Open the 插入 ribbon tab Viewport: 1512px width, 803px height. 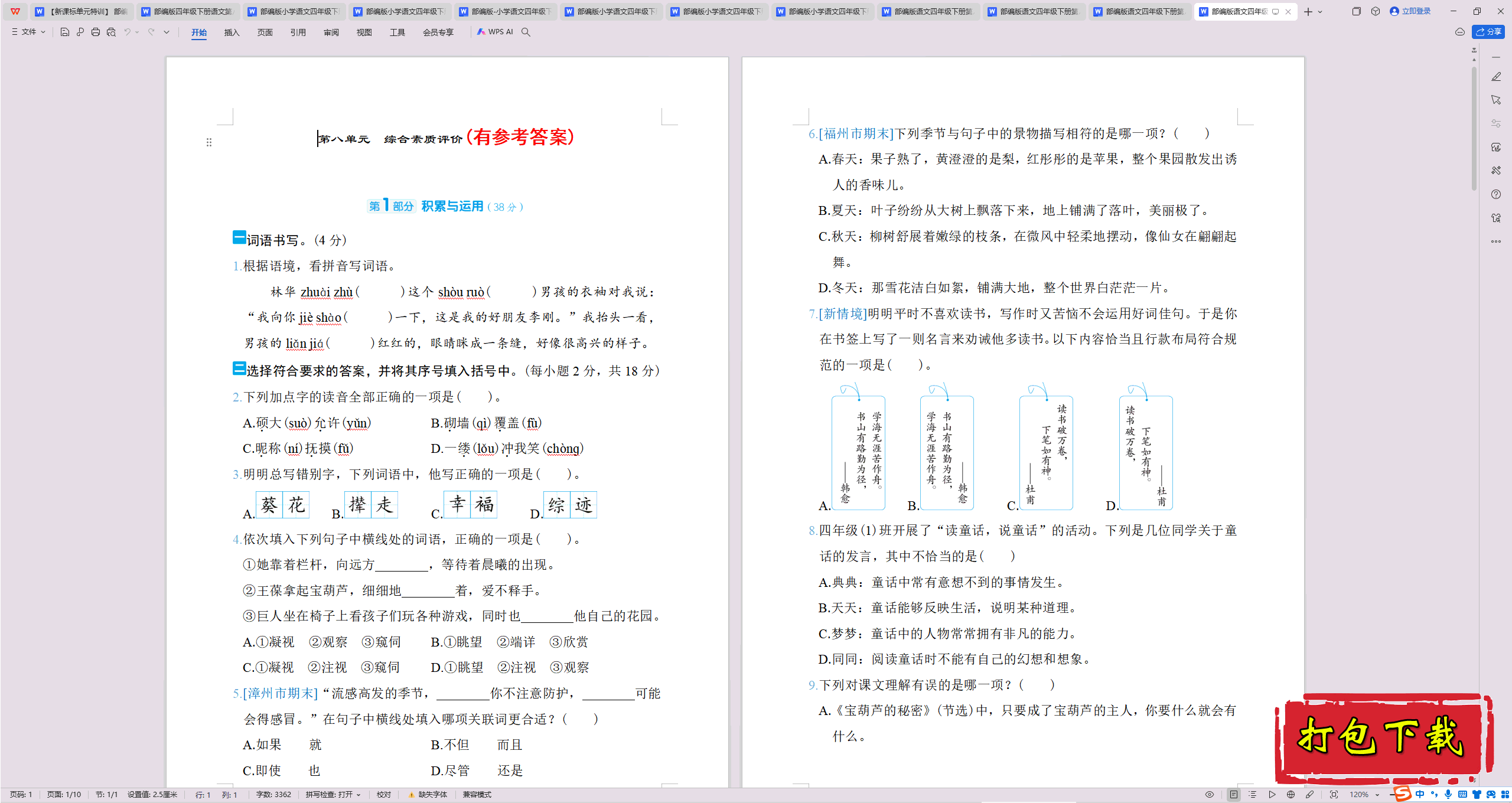pos(232,32)
